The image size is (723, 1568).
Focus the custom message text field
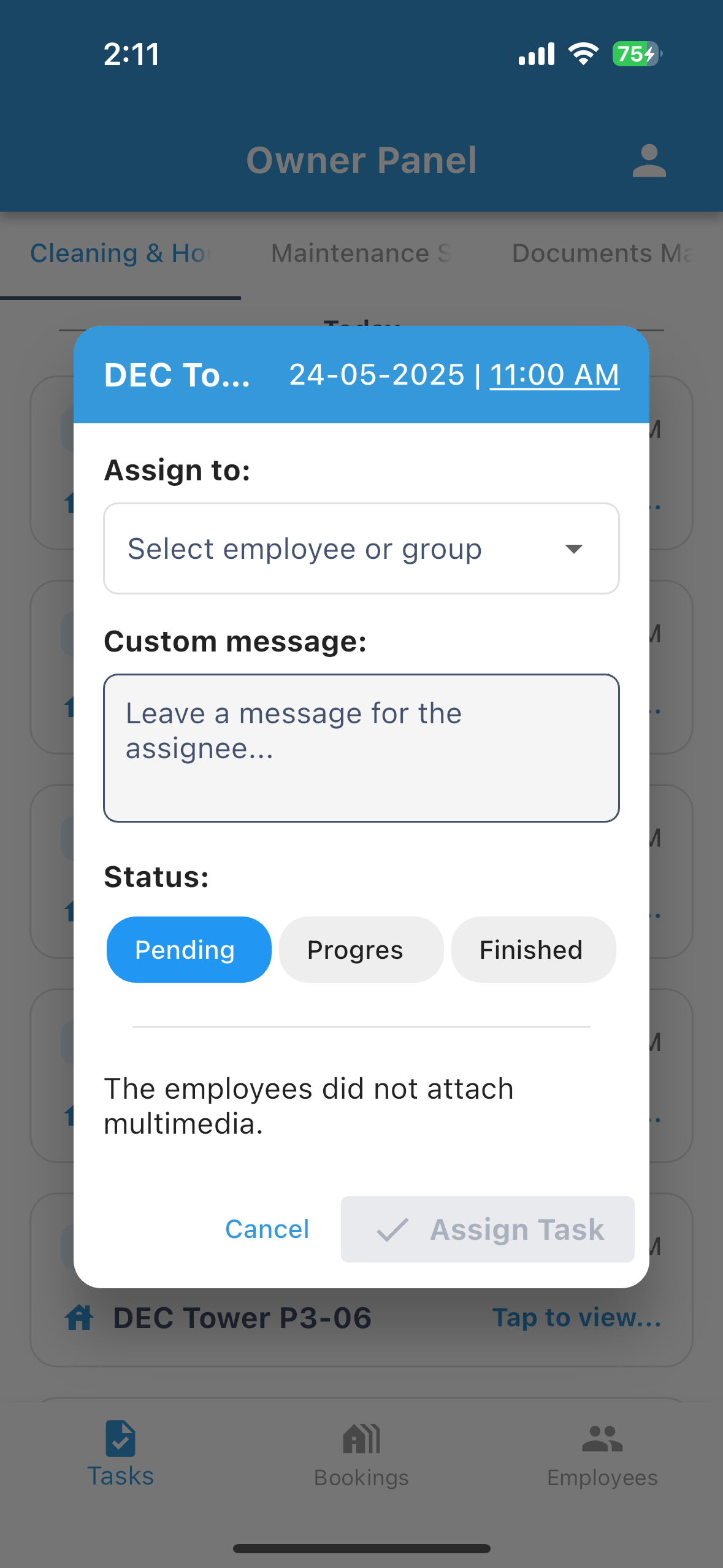(x=361, y=748)
